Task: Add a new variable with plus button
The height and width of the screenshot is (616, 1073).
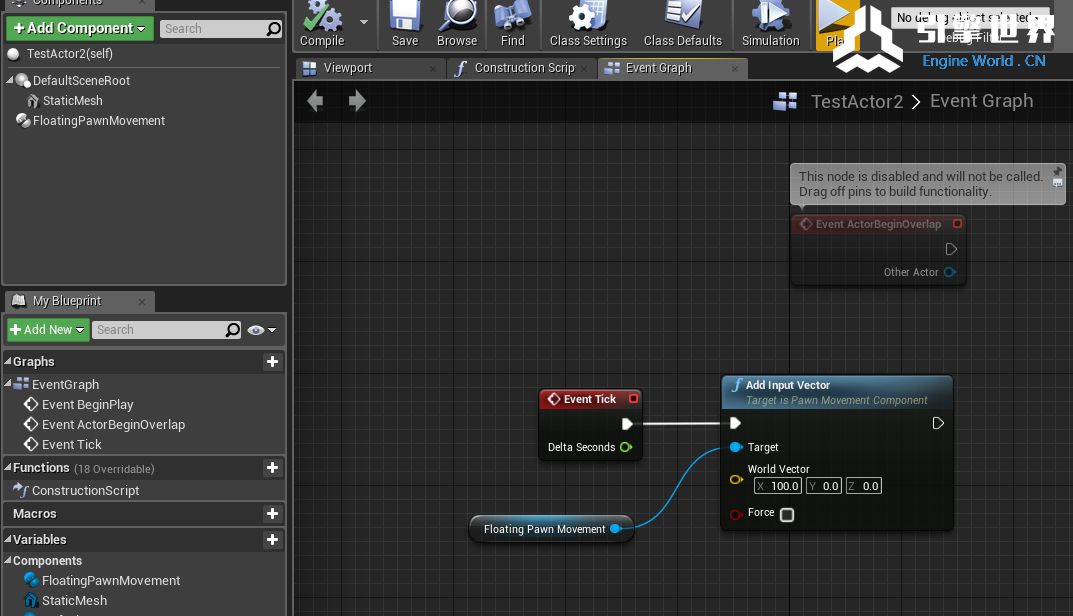Action: point(272,539)
